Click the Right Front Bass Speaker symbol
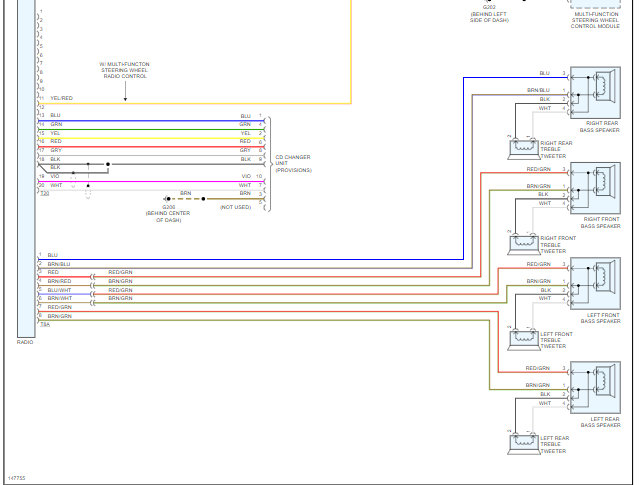Viewport: 639px width, 485px height. point(595,188)
